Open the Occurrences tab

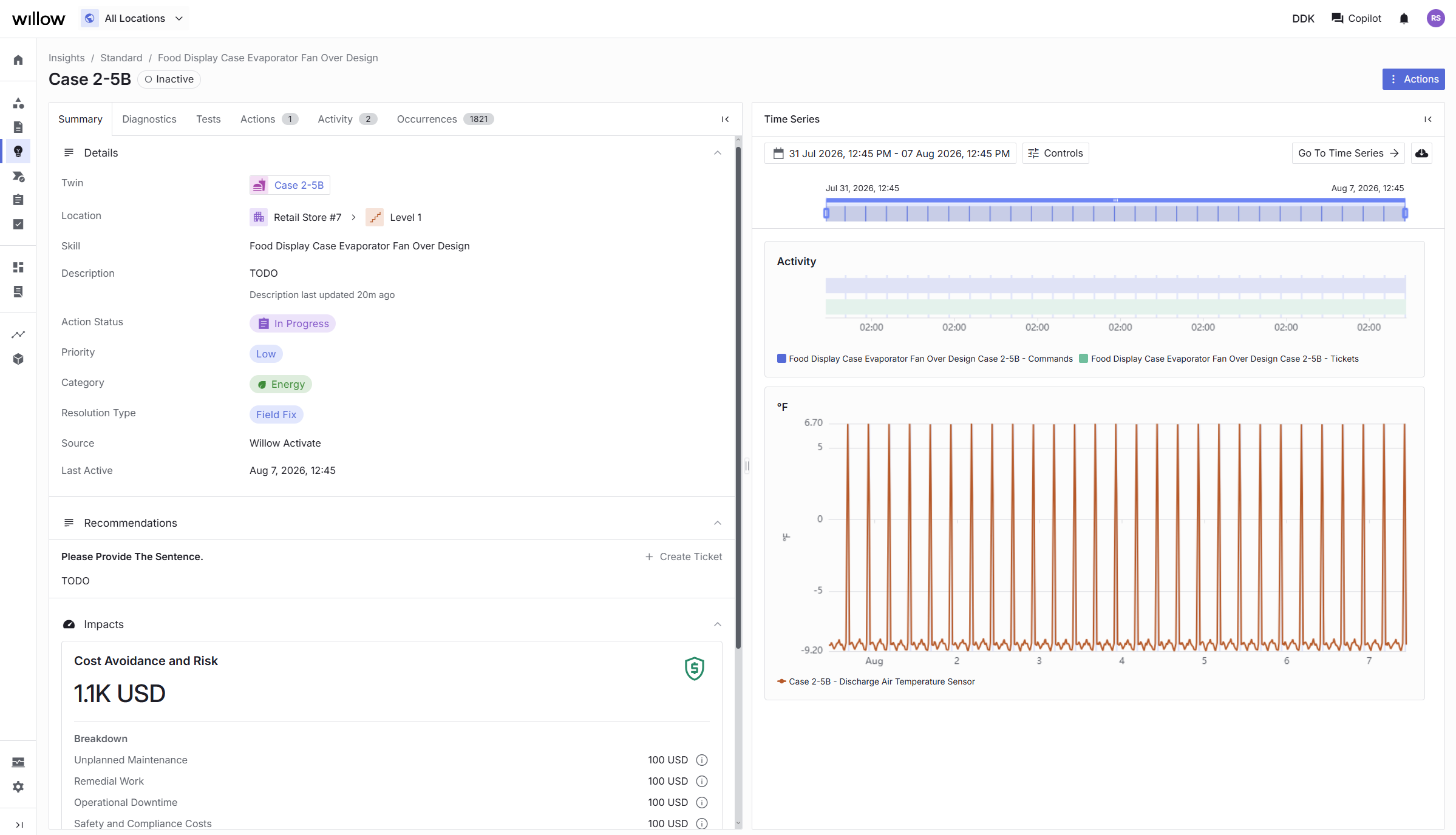coord(445,119)
